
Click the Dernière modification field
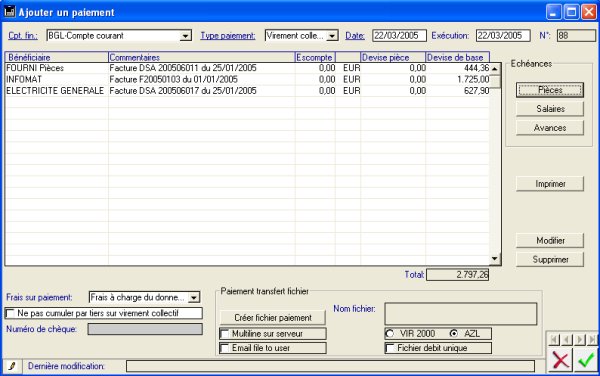pyautogui.click(x=330, y=366)
